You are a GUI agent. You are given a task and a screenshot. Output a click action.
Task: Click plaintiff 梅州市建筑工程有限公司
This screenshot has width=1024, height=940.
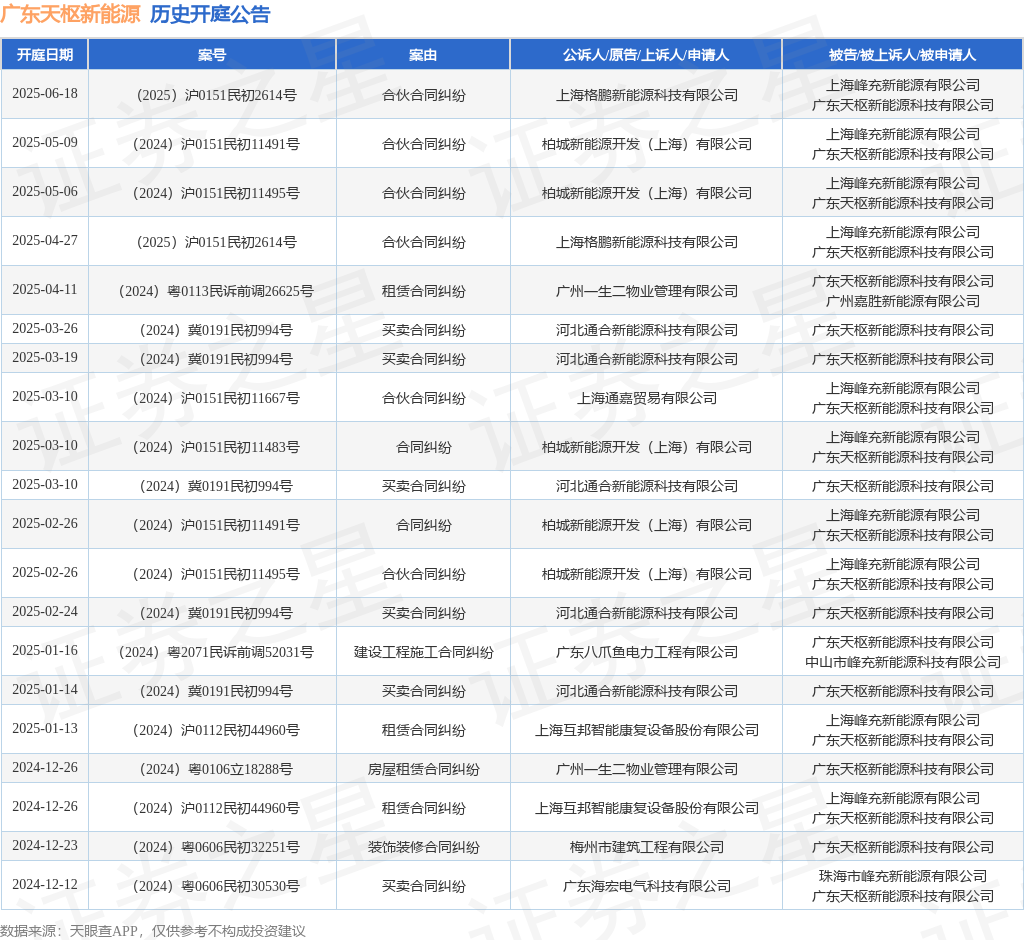coord(647,847)
